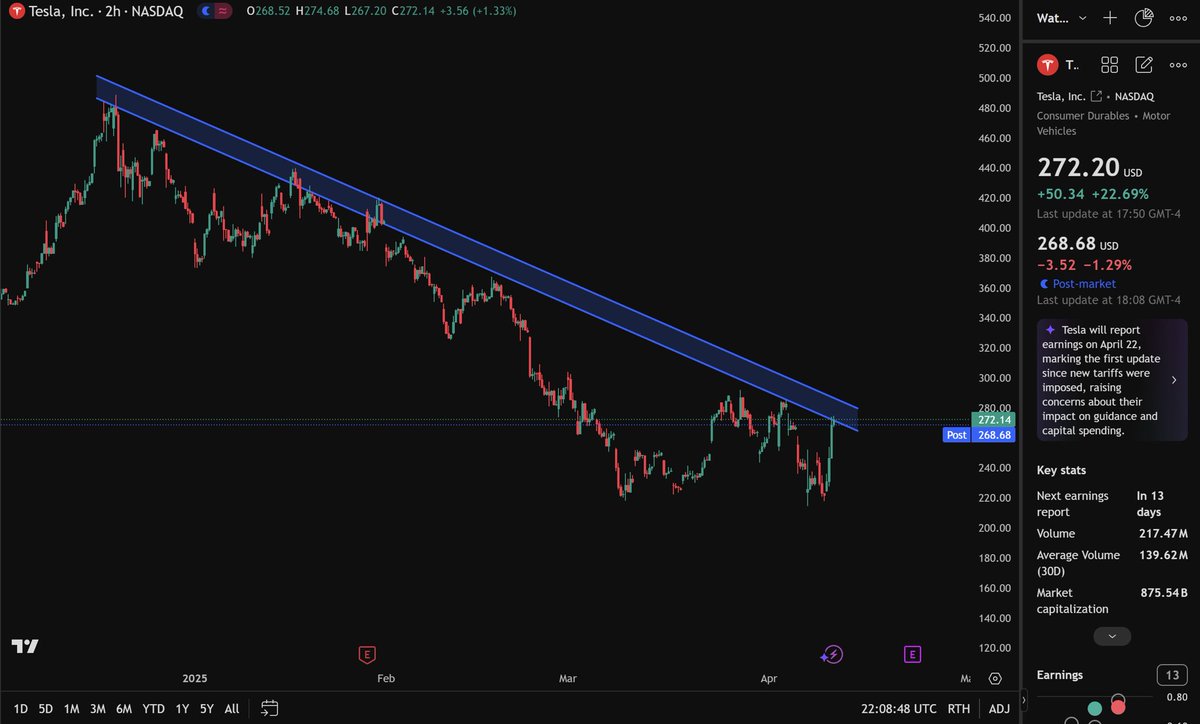Click the purple lightning event icon on the timeline
This screenshot has width=1200, height=724.
coord(832,654)
